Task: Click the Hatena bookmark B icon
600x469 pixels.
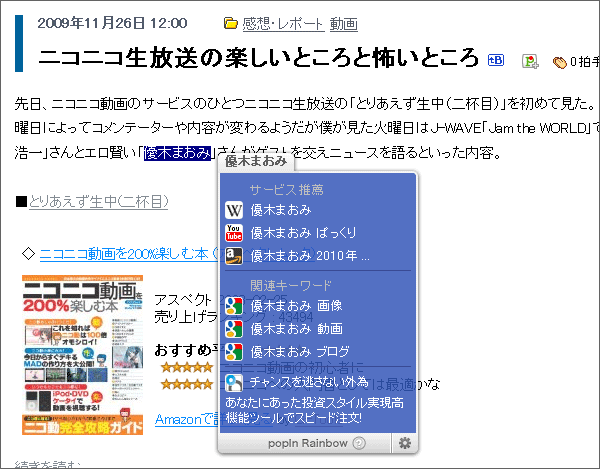Action: [496, 60]
